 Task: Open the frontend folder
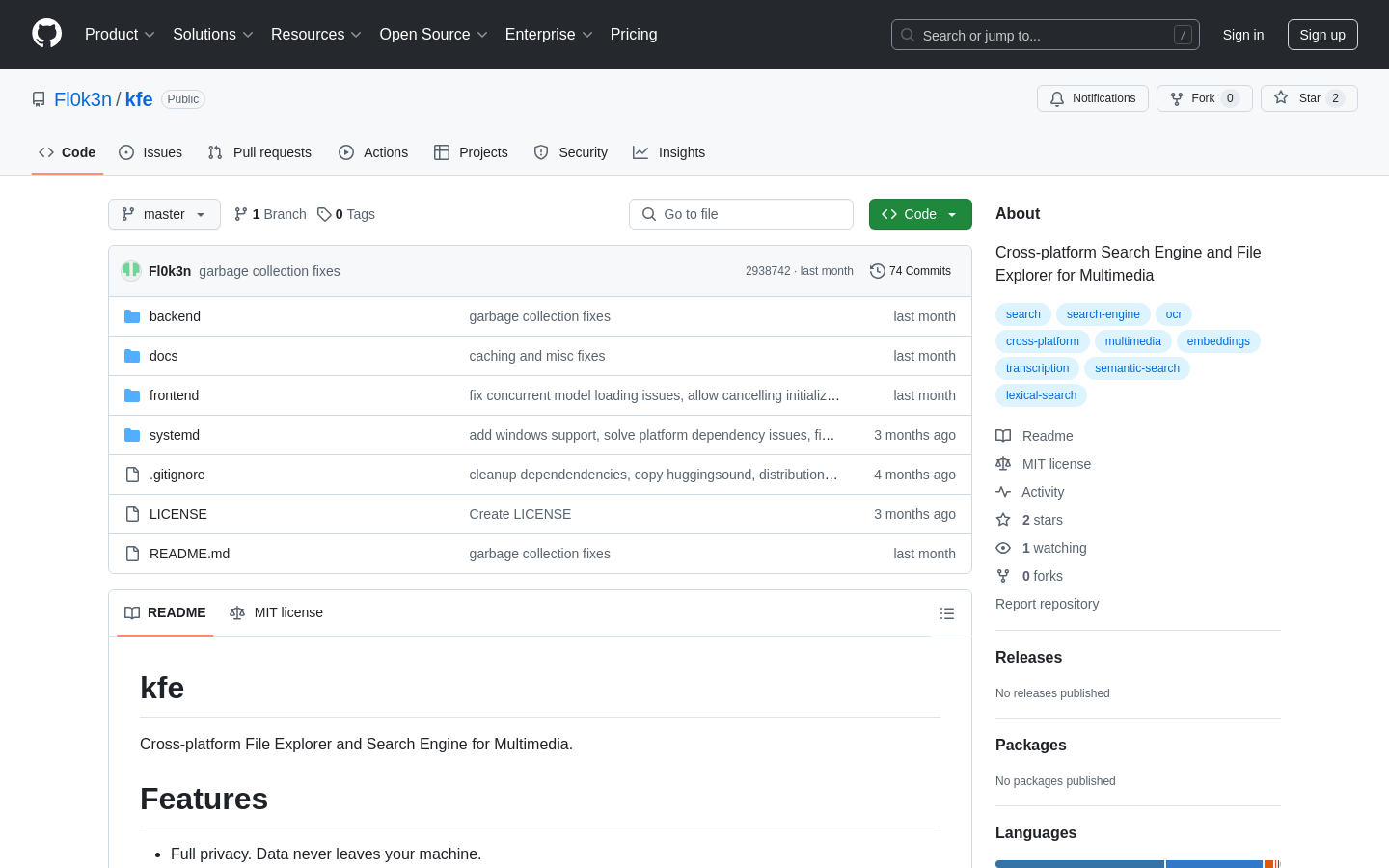tap(174, 395)
